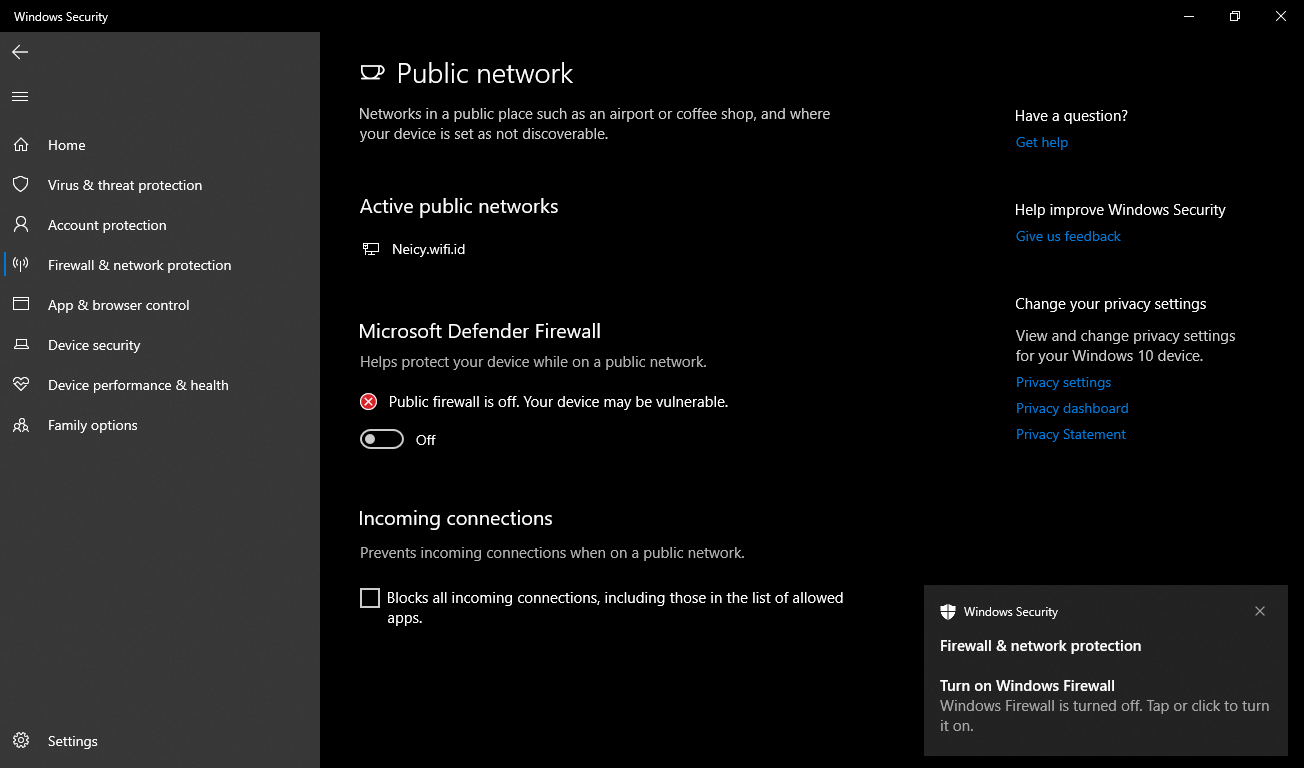Open the Privacy settings link

tap(1063, 382)
